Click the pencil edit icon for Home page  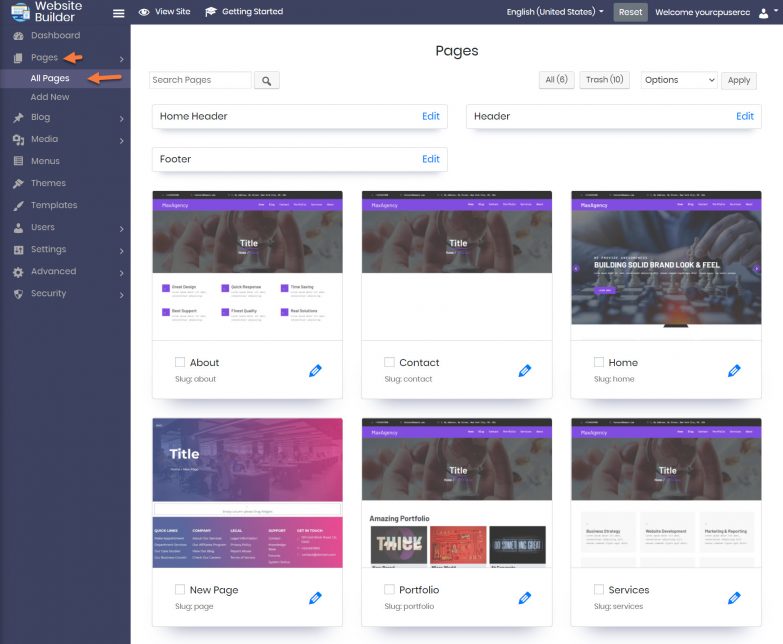pos(734,371)
